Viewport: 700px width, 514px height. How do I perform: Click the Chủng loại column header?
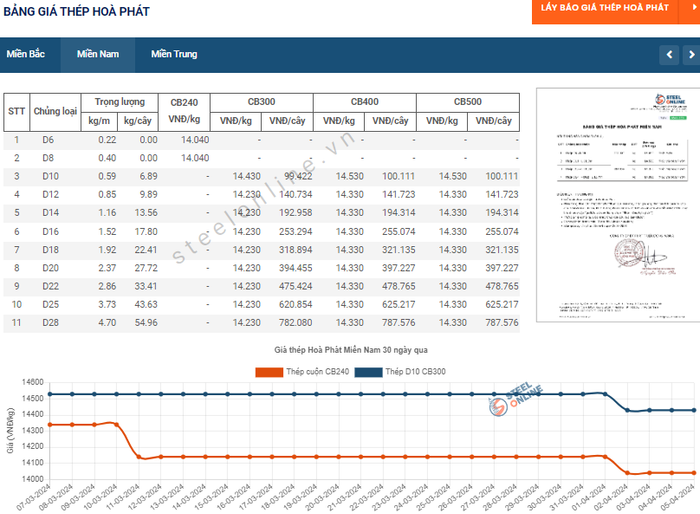pyautogui.click(x=55, y=112)
